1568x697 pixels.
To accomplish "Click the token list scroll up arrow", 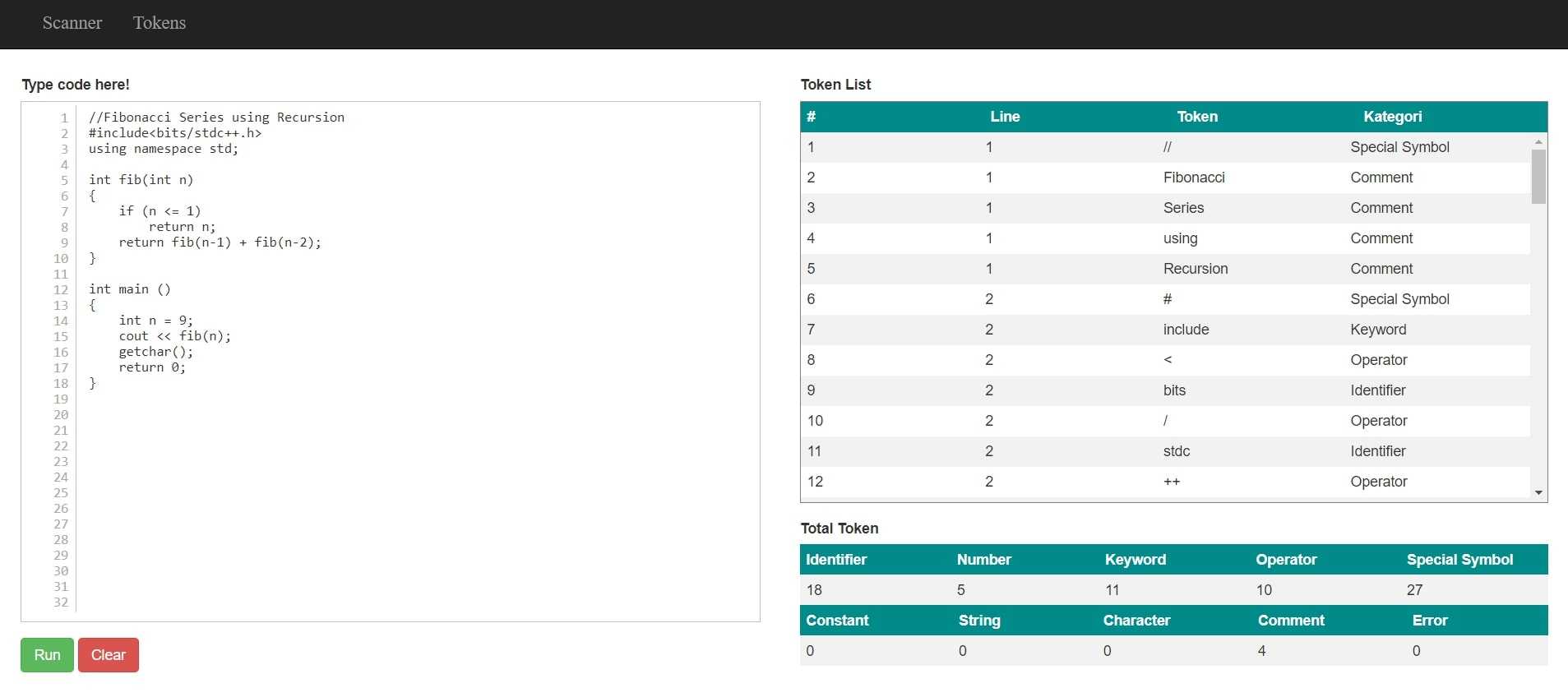I will [1538, 142].
